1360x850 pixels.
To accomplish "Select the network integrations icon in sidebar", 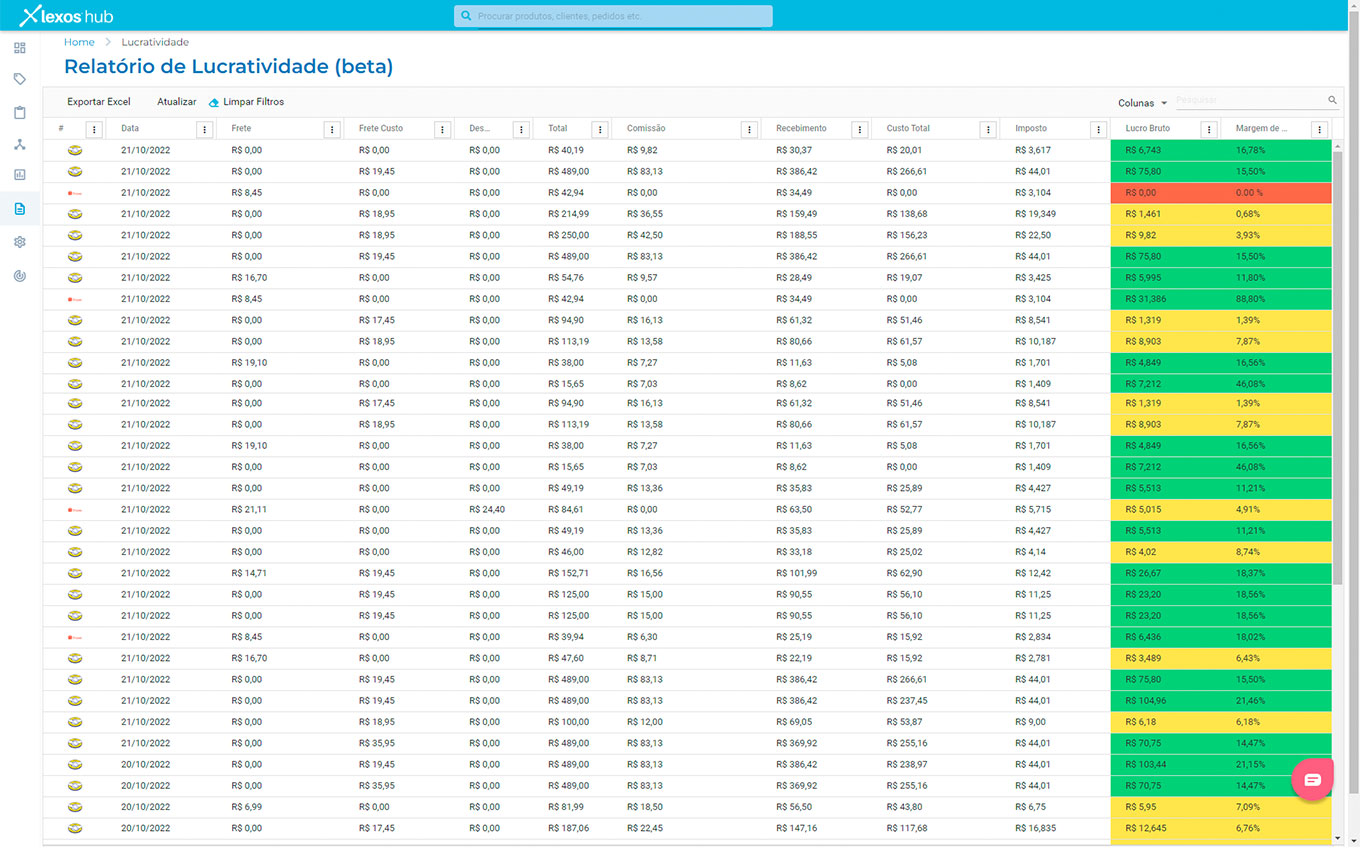I will click(x=20, y=145).
